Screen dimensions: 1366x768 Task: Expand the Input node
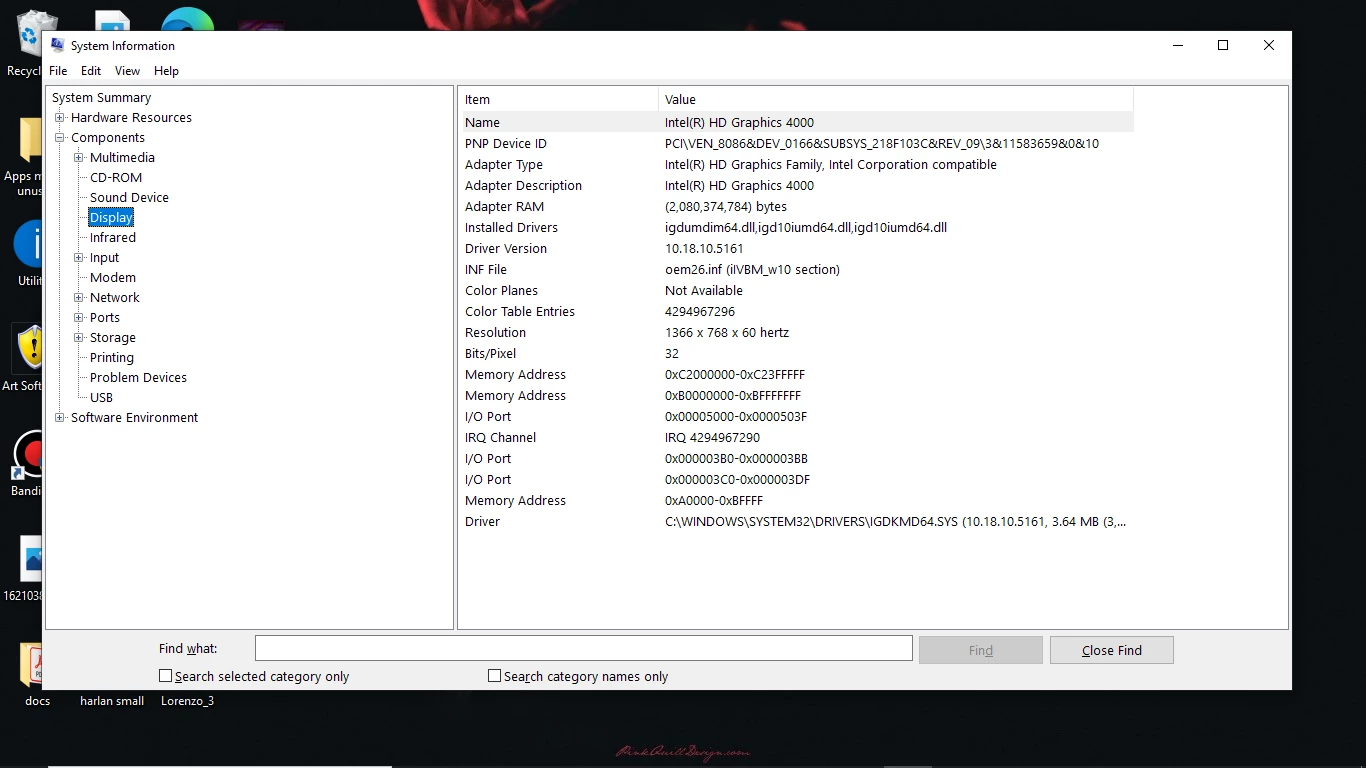point(79,258)
